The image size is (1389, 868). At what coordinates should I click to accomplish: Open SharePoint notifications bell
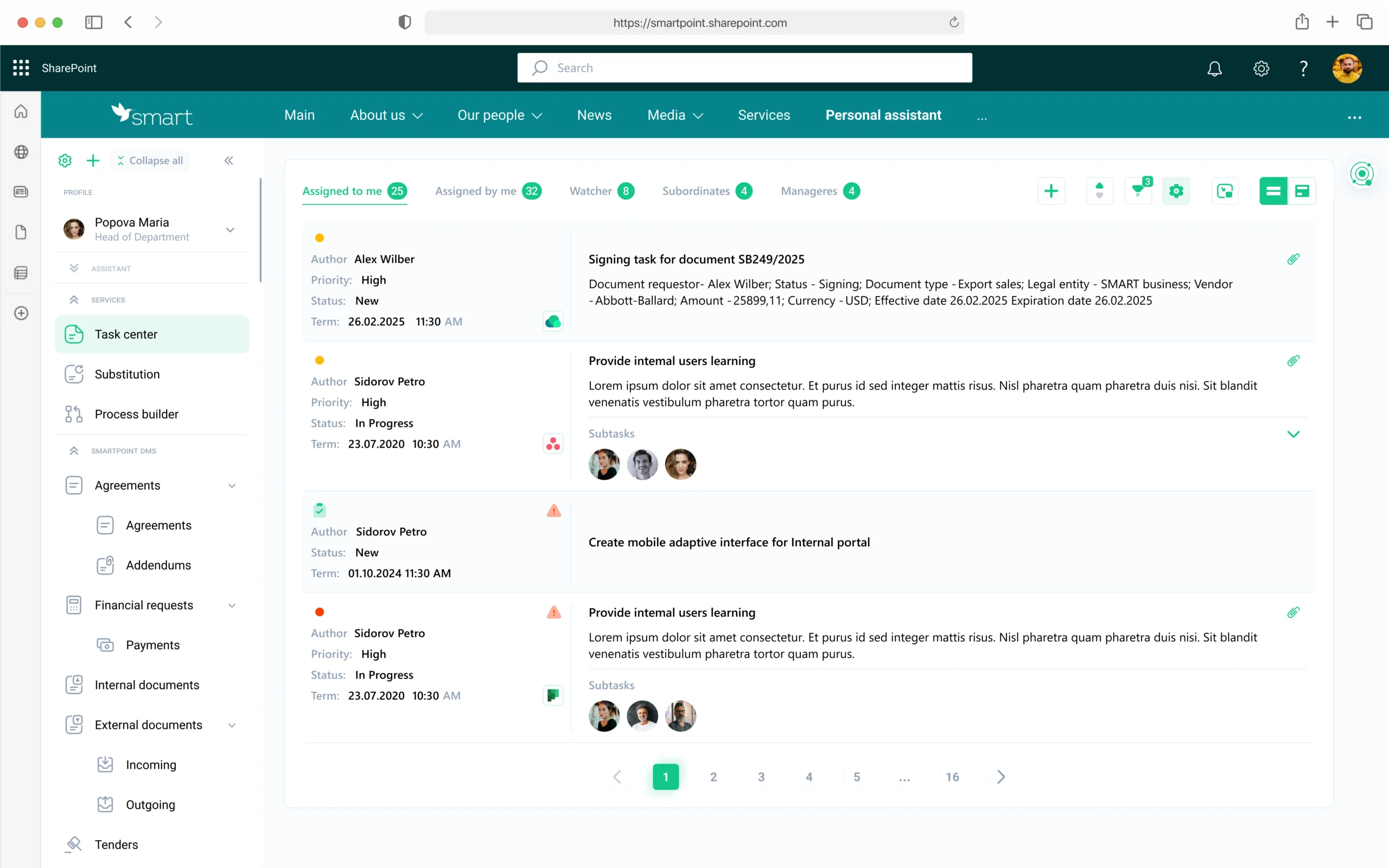click(1214, 68)
